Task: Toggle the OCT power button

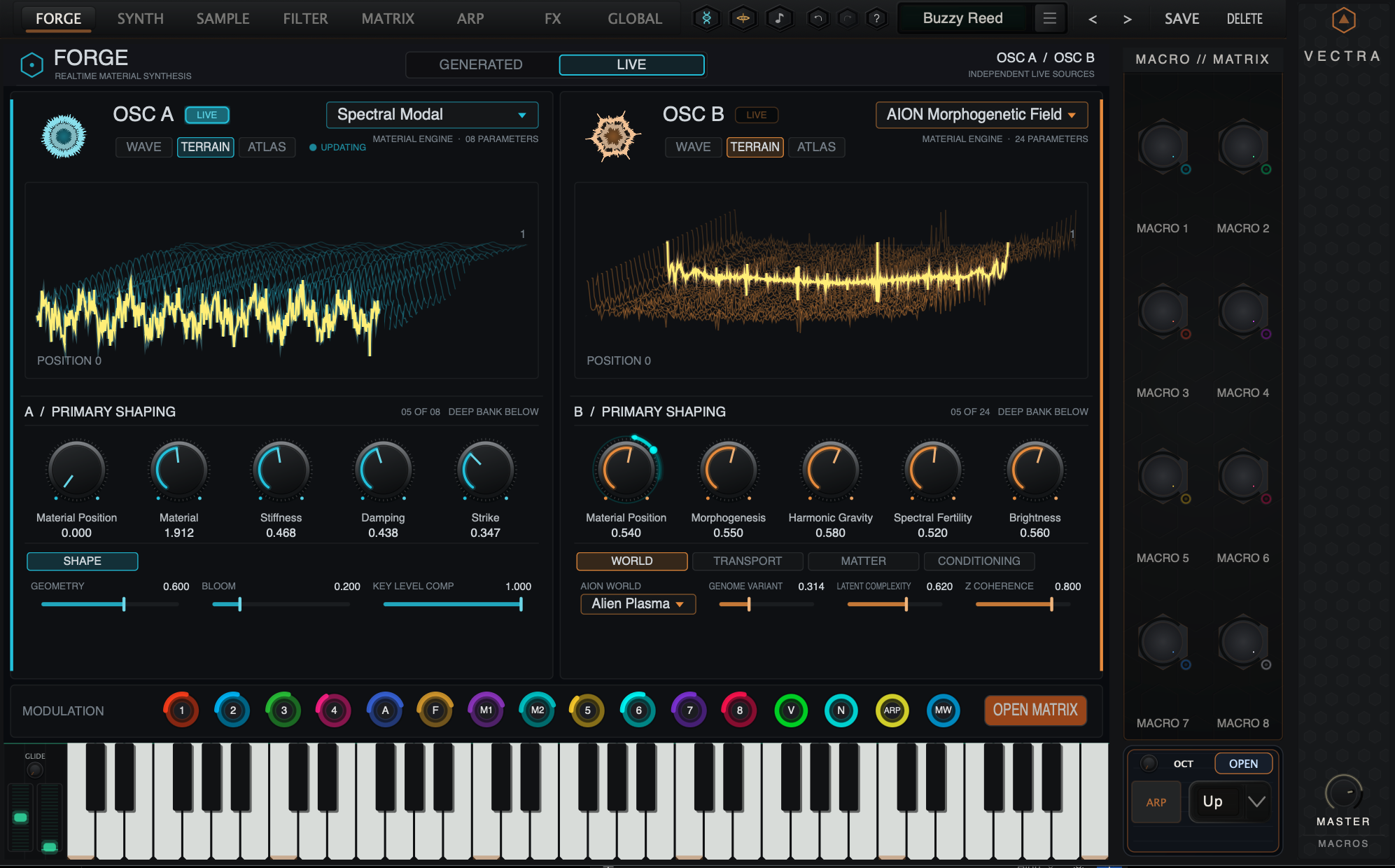Action: point(1148,763)
